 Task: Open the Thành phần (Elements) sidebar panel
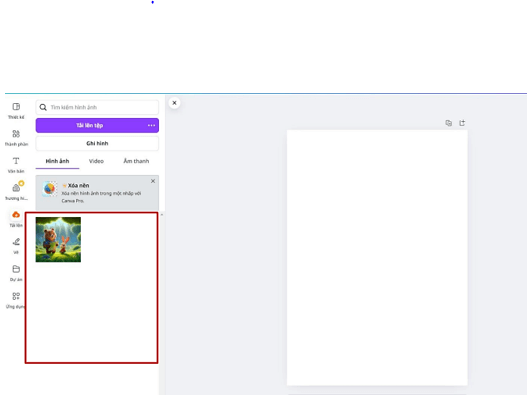pos(16,138)
